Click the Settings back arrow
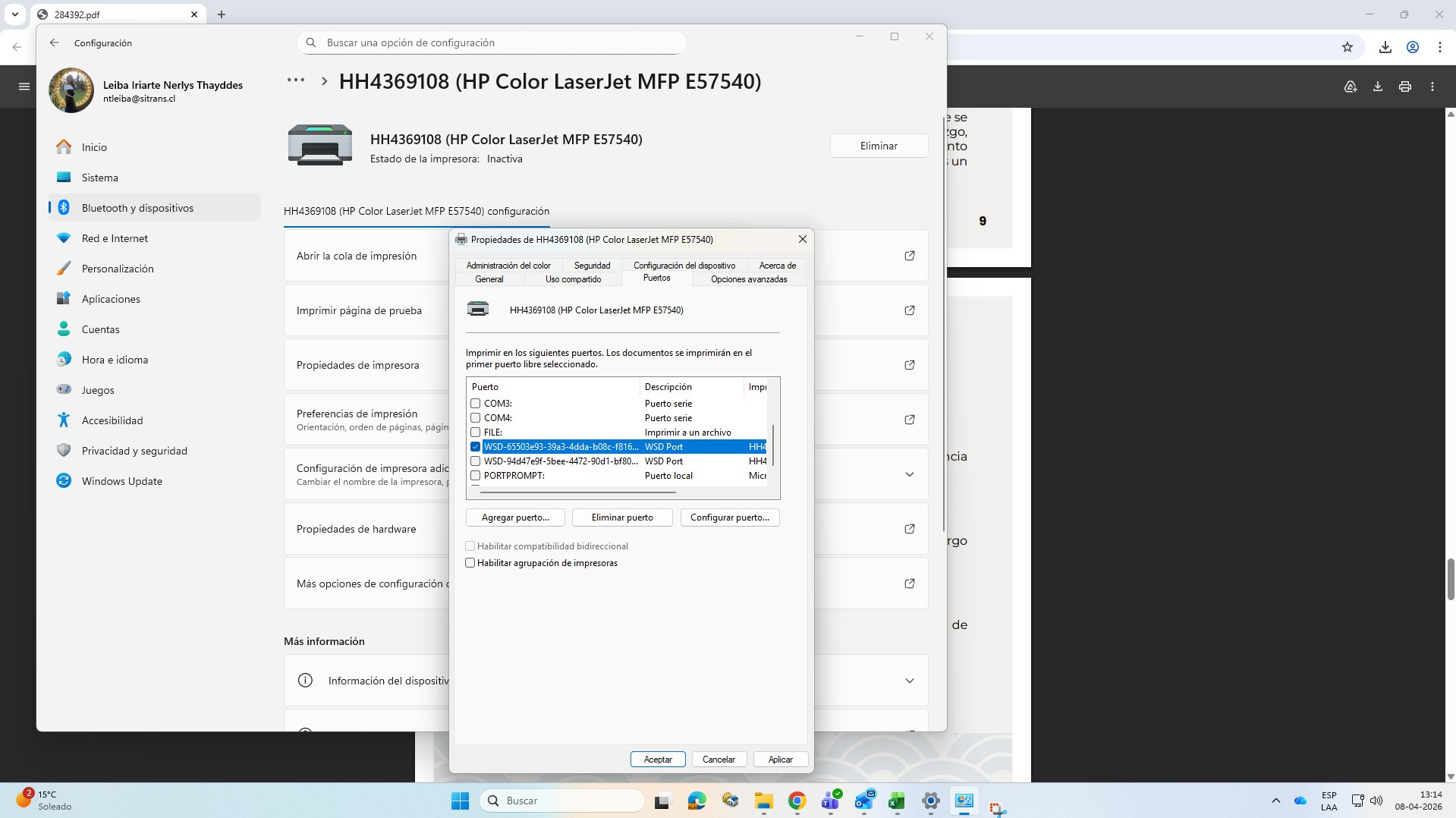This screenshot has width=1456, height=818. tap(55, 43)
